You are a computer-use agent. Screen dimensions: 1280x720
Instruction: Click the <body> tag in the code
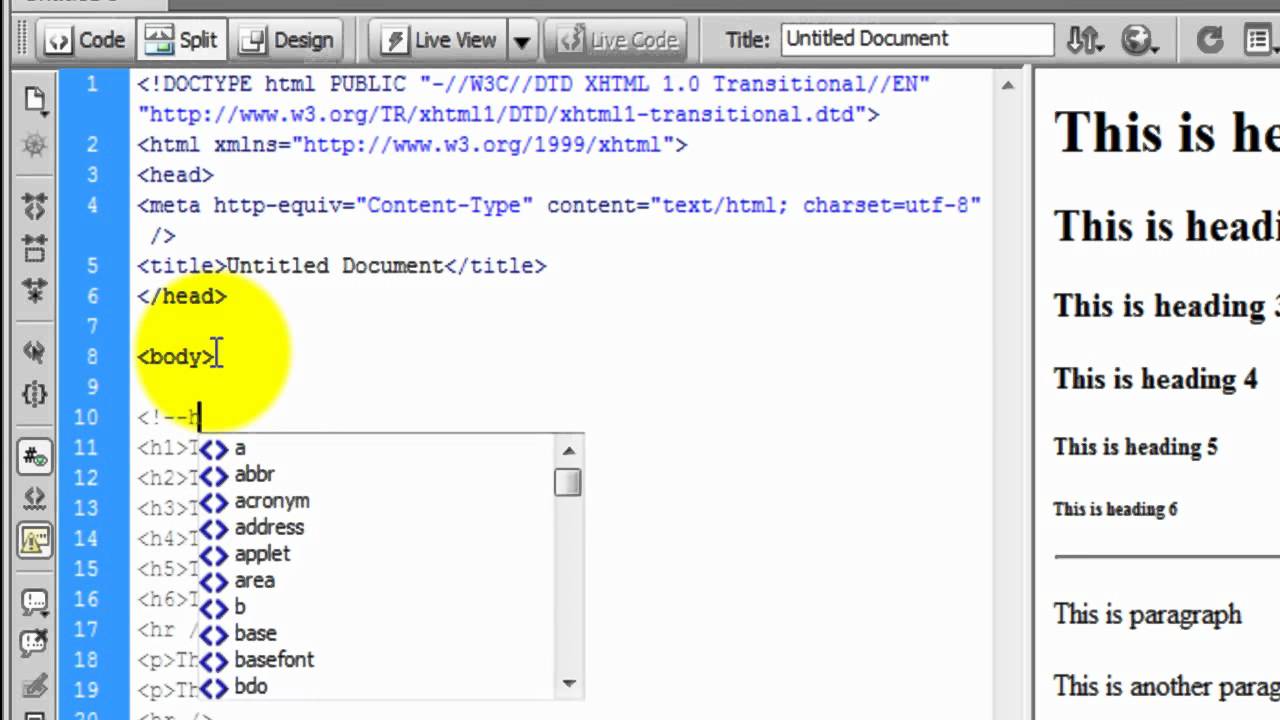click(x=176, y=357)
